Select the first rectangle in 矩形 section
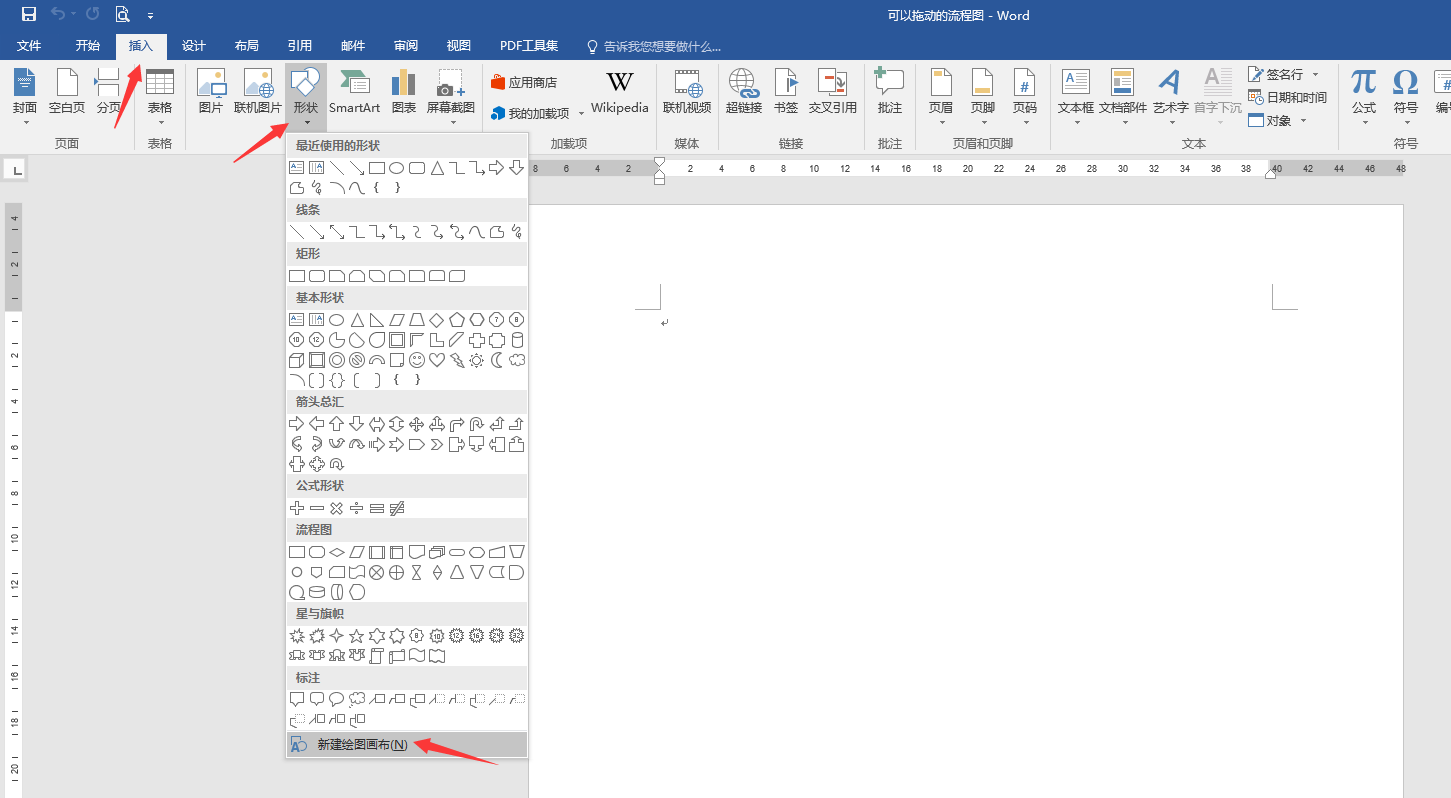 click(297, 276)
